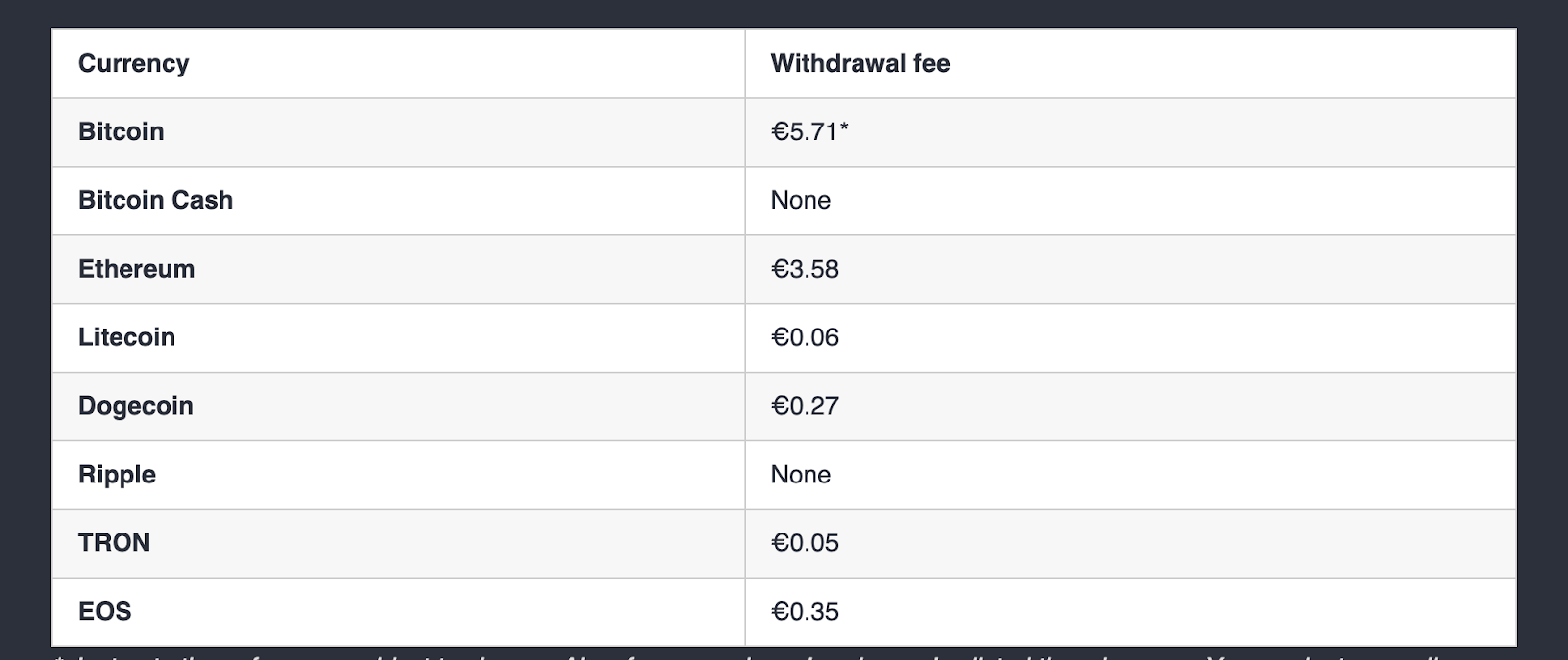Select the €0.06 Litecoin fee value
Image resolution: width=1568 pixels, height=660 pixels.
point(806,337)
